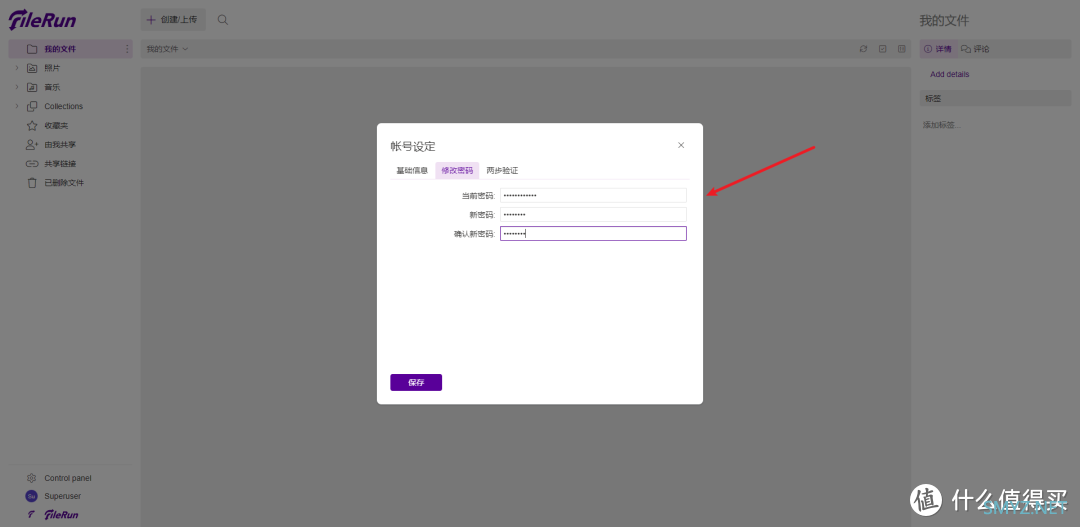Click the 已删除文件 text label
Screen dimensions: 1080x527
pos(64,183)
